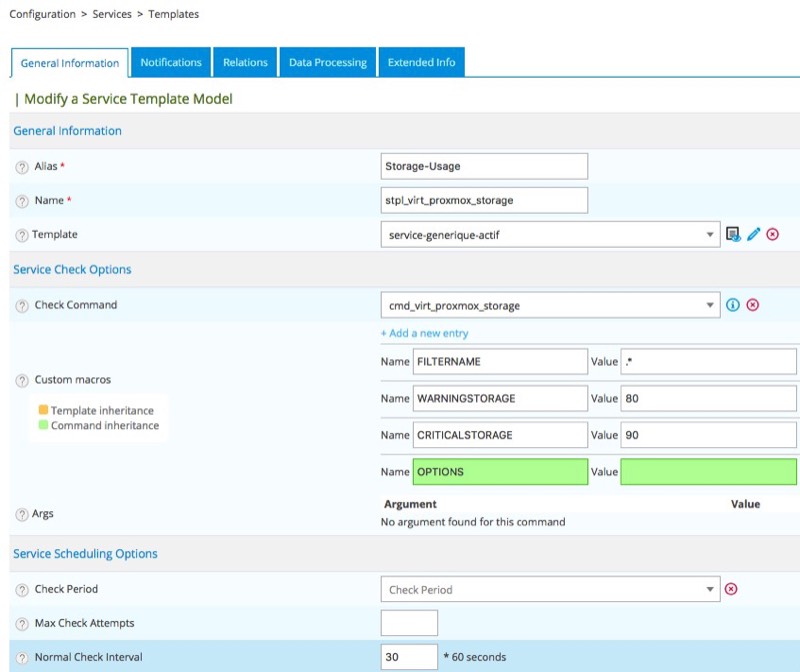Open the Template dropdown service-generique-actif
800x672 pixels.
550,234
